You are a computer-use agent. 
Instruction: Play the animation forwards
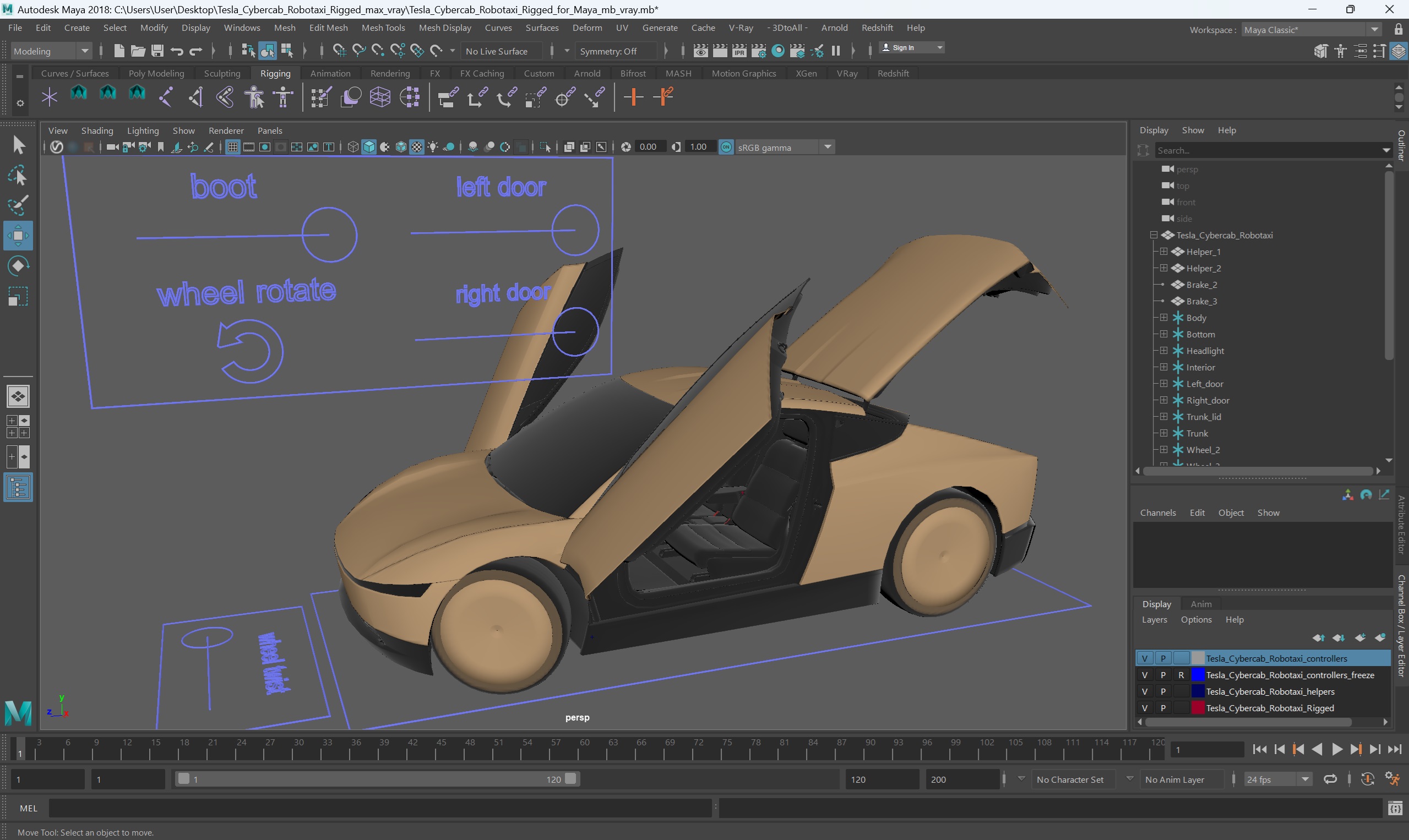[x=1336, y=749]
